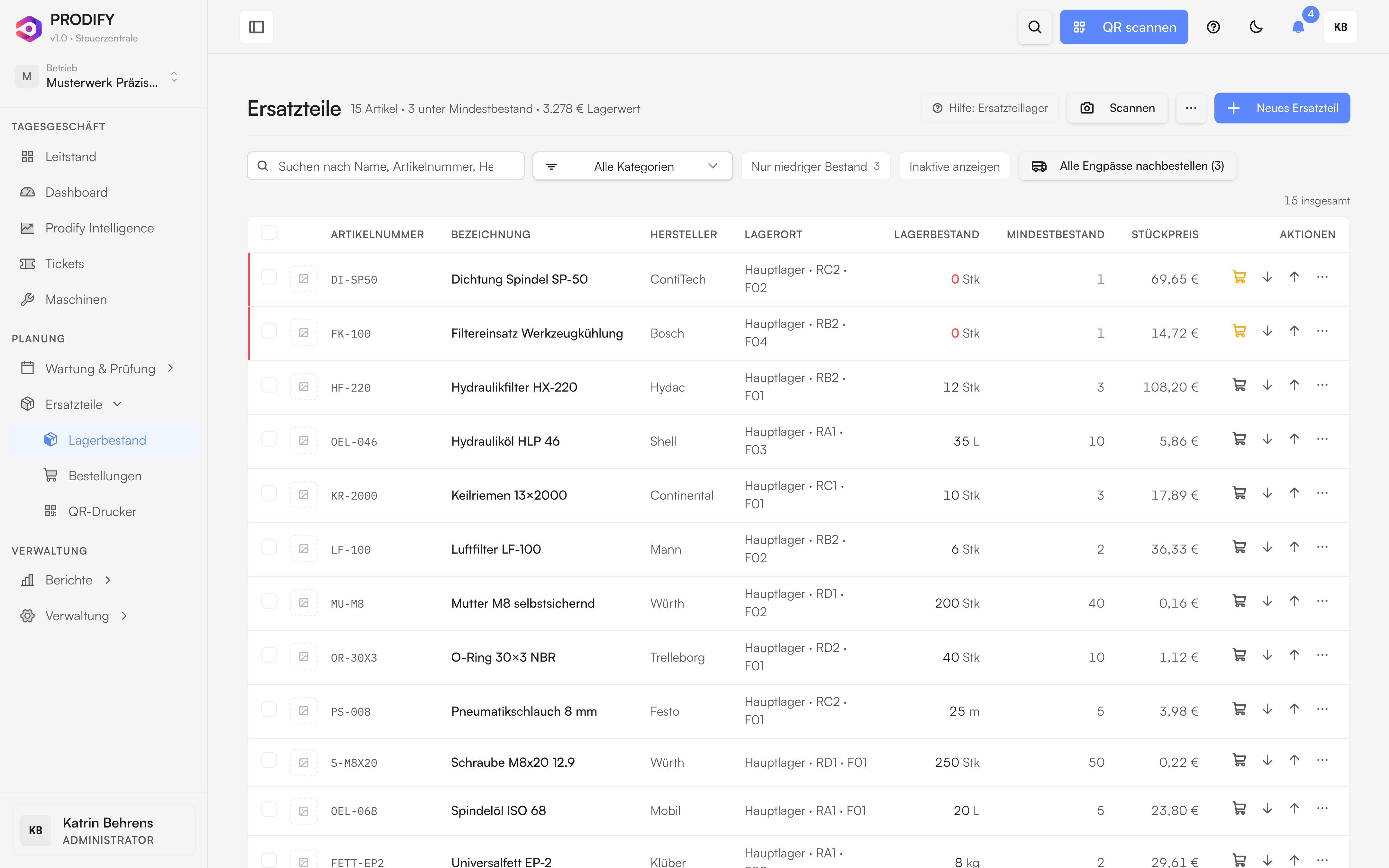Open page overflow menu next to Scannen

[x=1191, y=108]
